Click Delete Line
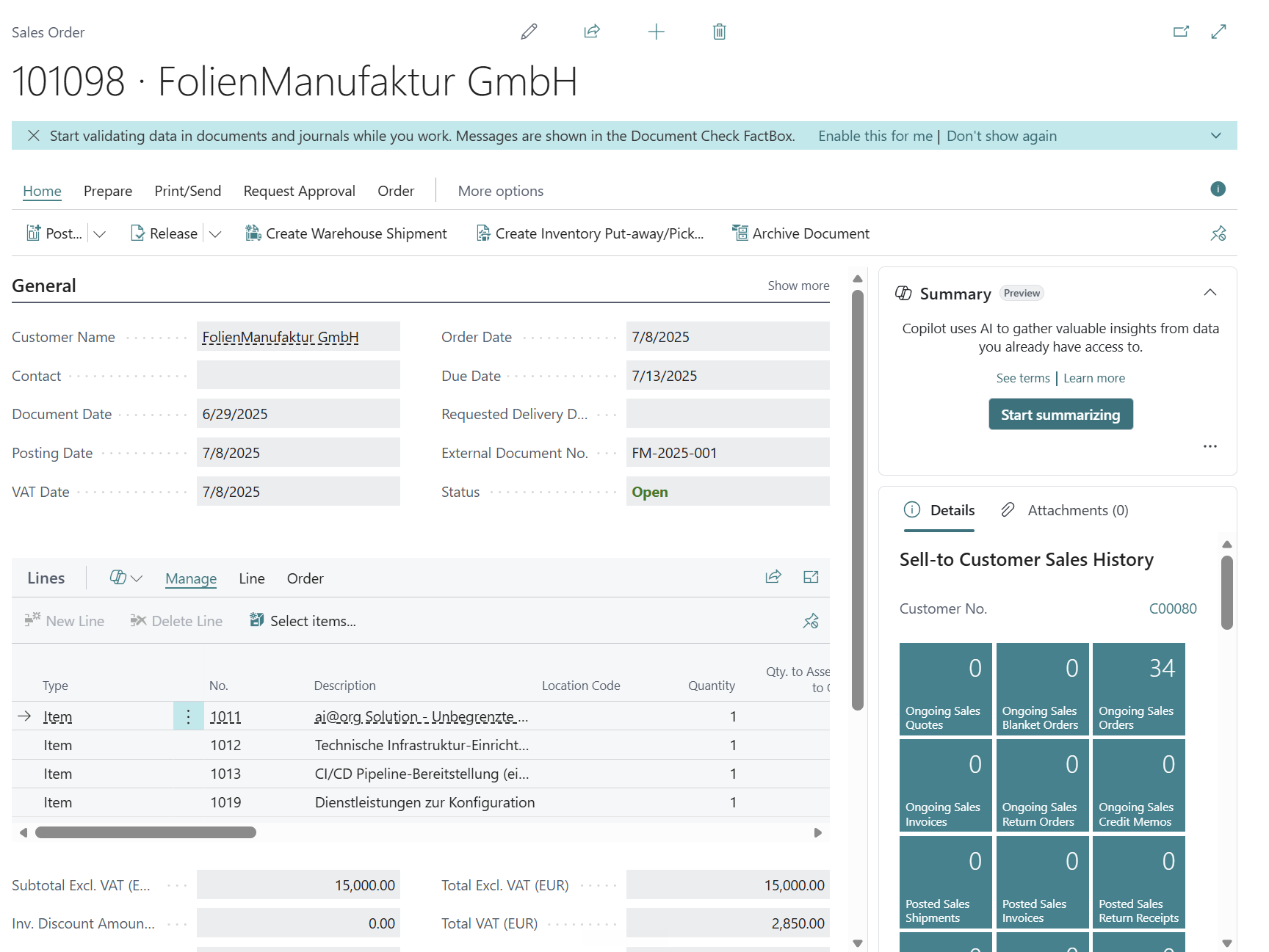 pos(176,621)
